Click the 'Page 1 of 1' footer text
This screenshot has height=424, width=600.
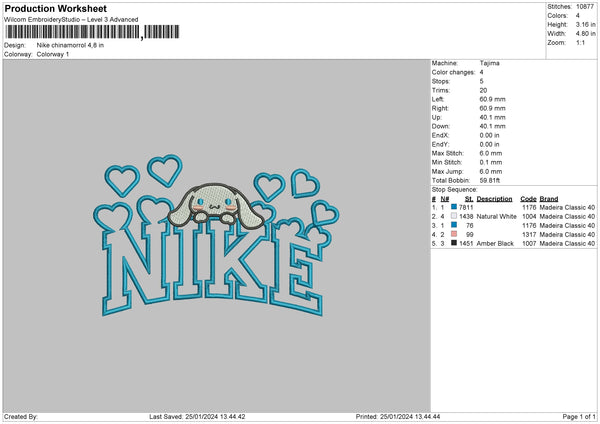(579, 417)
